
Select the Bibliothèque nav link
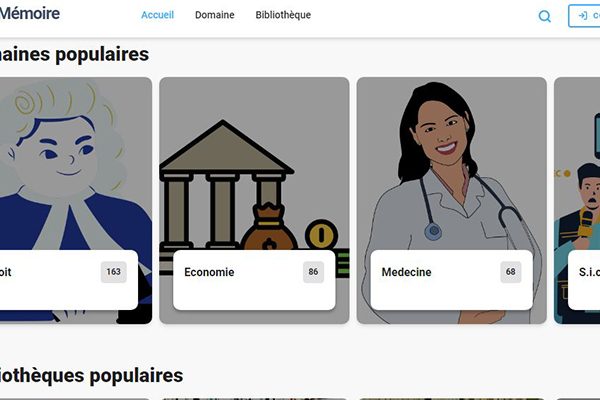point(283,15)
